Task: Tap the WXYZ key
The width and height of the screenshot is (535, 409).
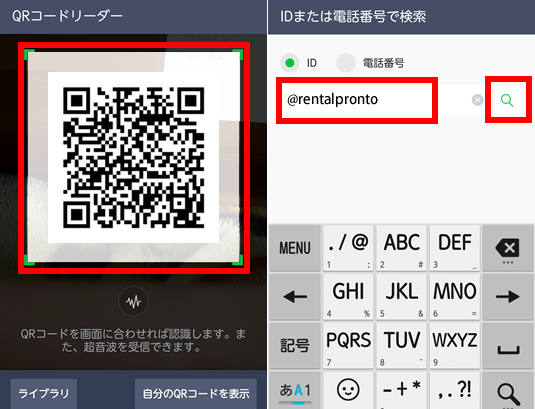Action: [455, 346]
